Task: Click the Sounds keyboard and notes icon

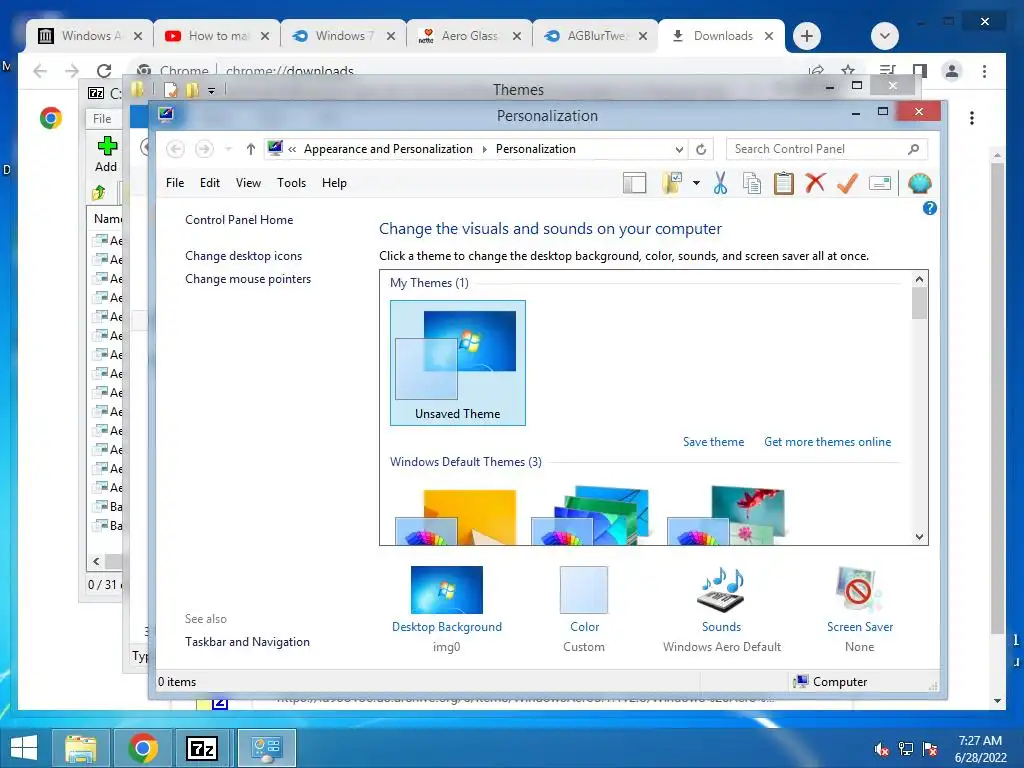Action: pyautogui.click(x=721, y=590)
